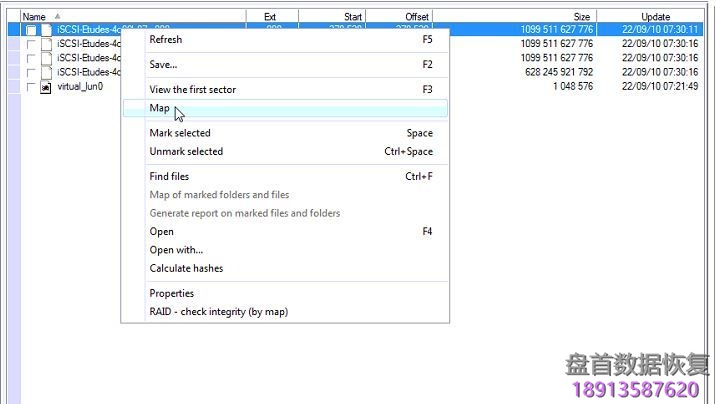Mark the checkbox of the fourth iSCSI-Etudes row
This screenshot has width=716, height=404.
coord(32,73)
